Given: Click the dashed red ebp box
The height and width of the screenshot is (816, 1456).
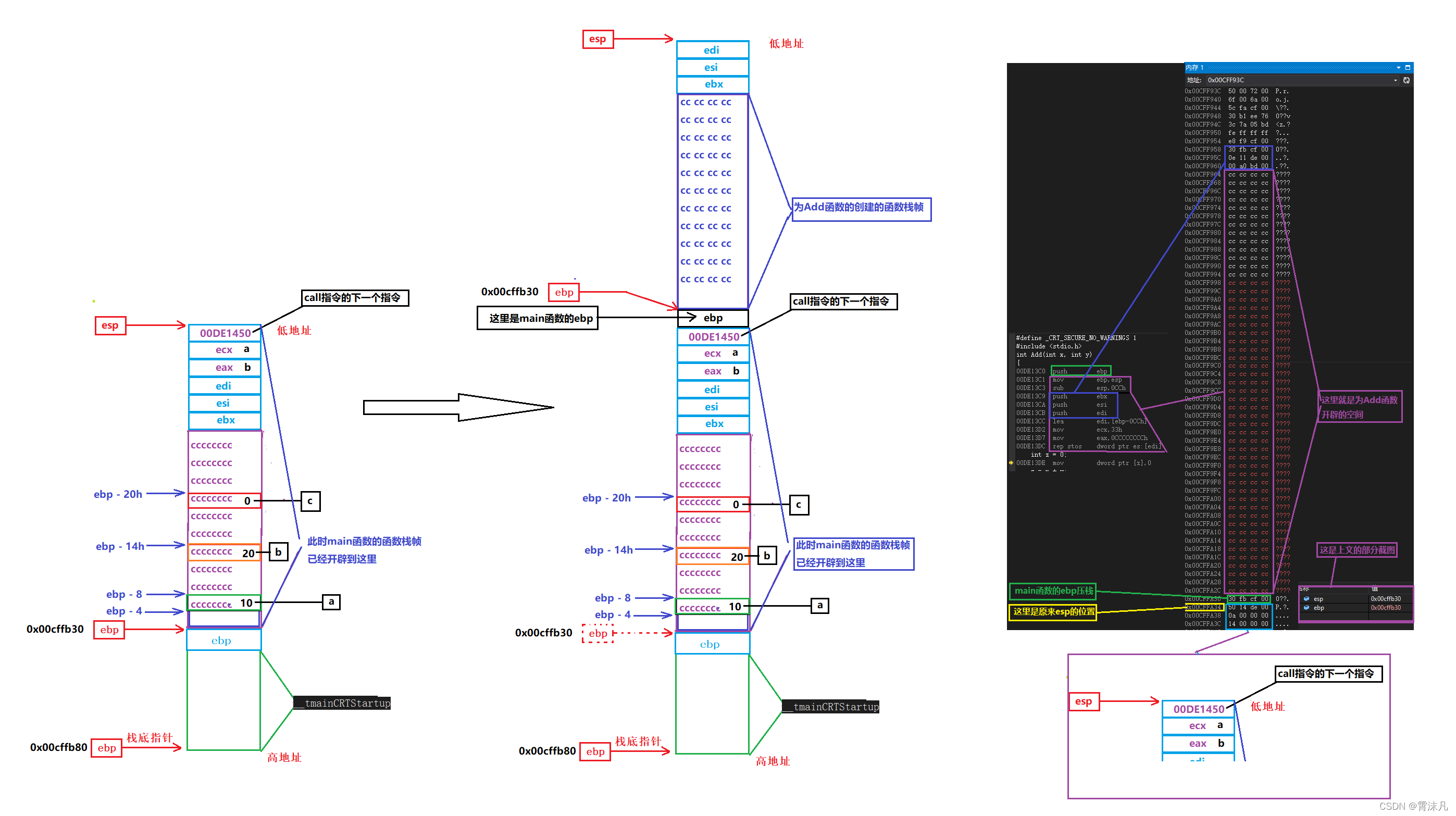Looking at the screenshot, I should click(x=598, y=633).
